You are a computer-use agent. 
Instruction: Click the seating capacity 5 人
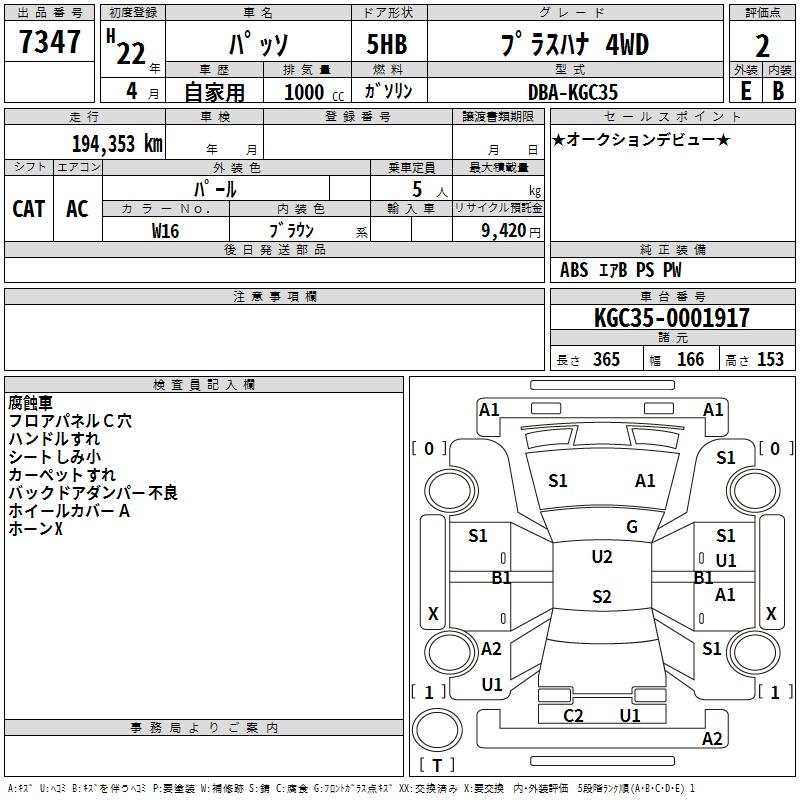coord(430,190)
